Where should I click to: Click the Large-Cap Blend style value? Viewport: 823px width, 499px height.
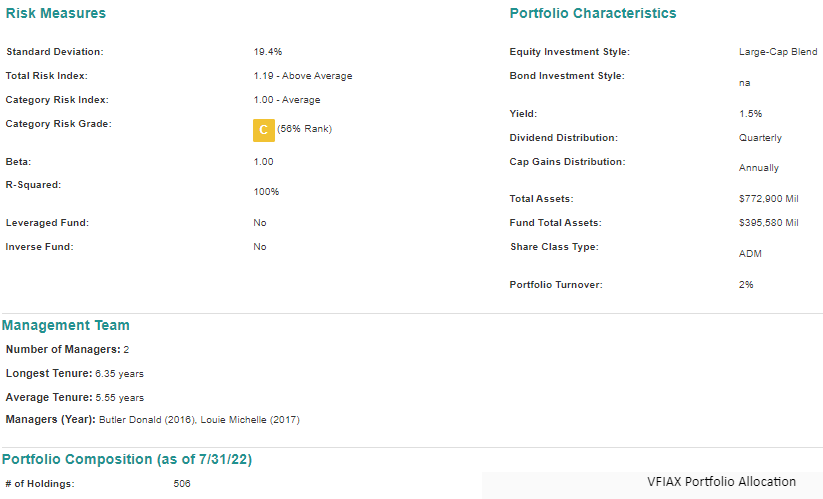click(x=777, y=52)
